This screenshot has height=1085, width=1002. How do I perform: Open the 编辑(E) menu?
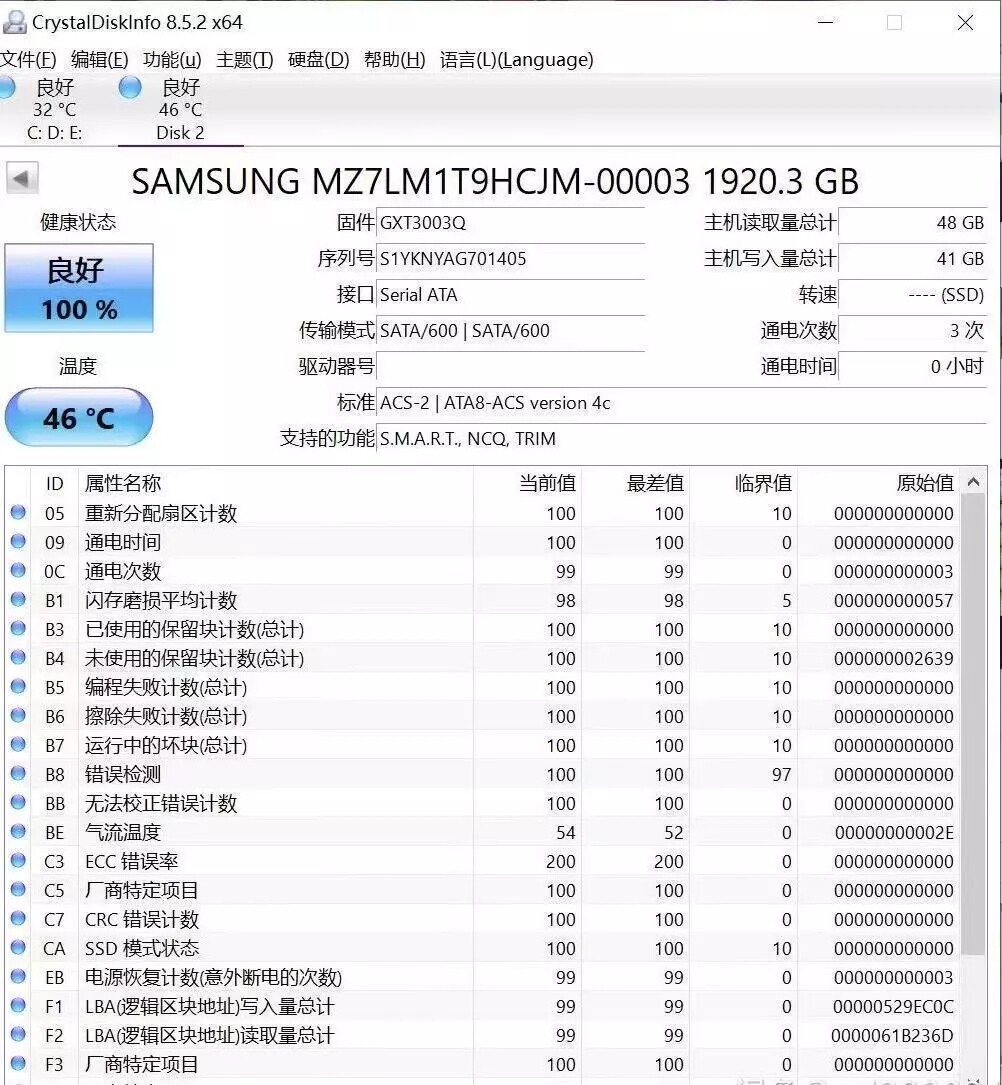click(x=100, y=60)
